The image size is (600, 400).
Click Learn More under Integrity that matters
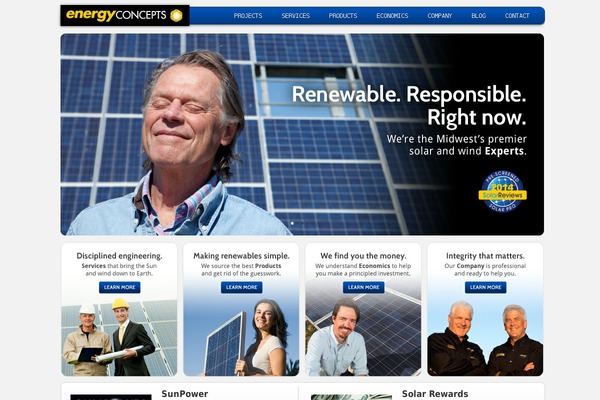coord(486,287)
